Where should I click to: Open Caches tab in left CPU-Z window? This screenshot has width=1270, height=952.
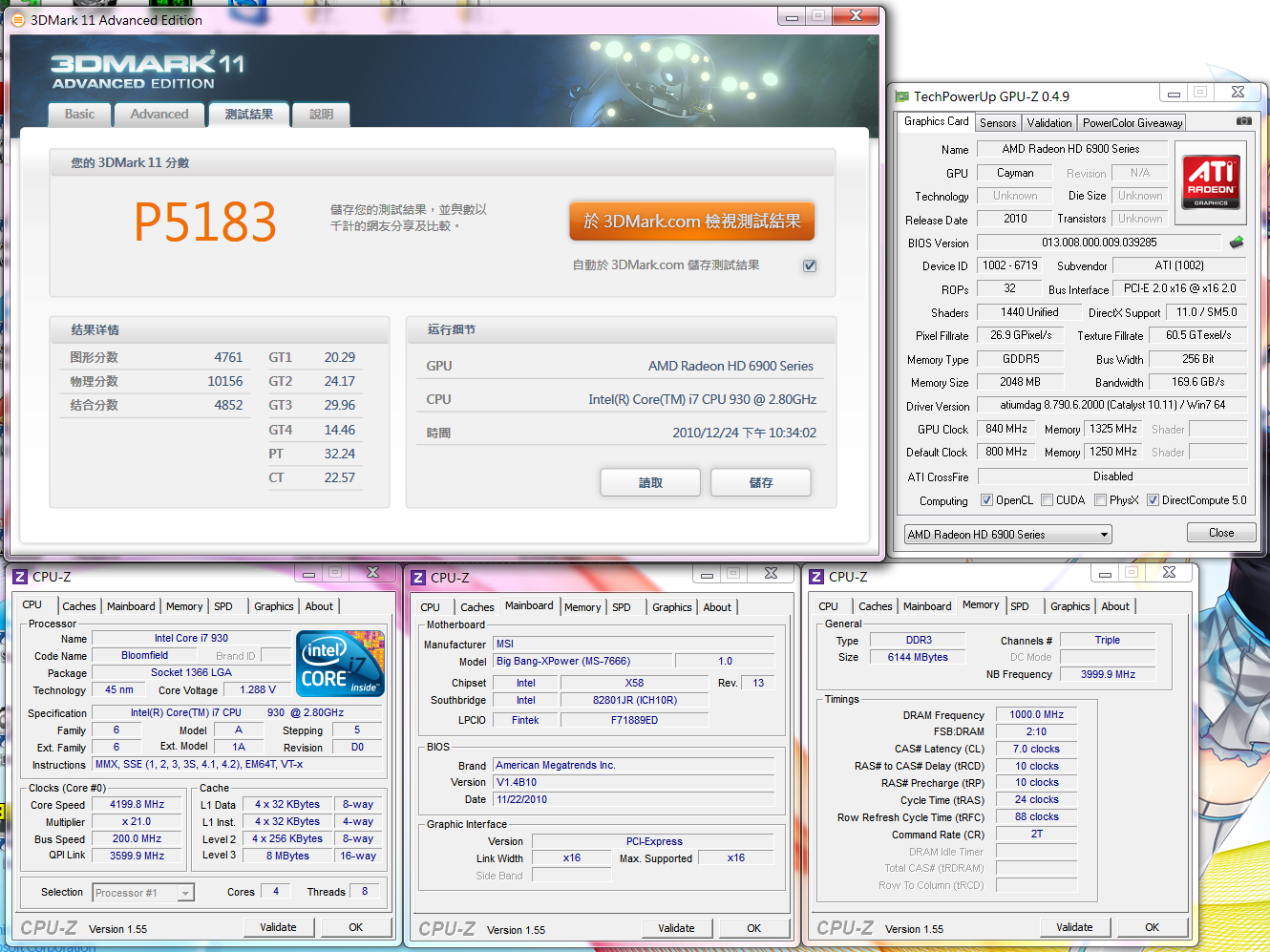[79, 606]
